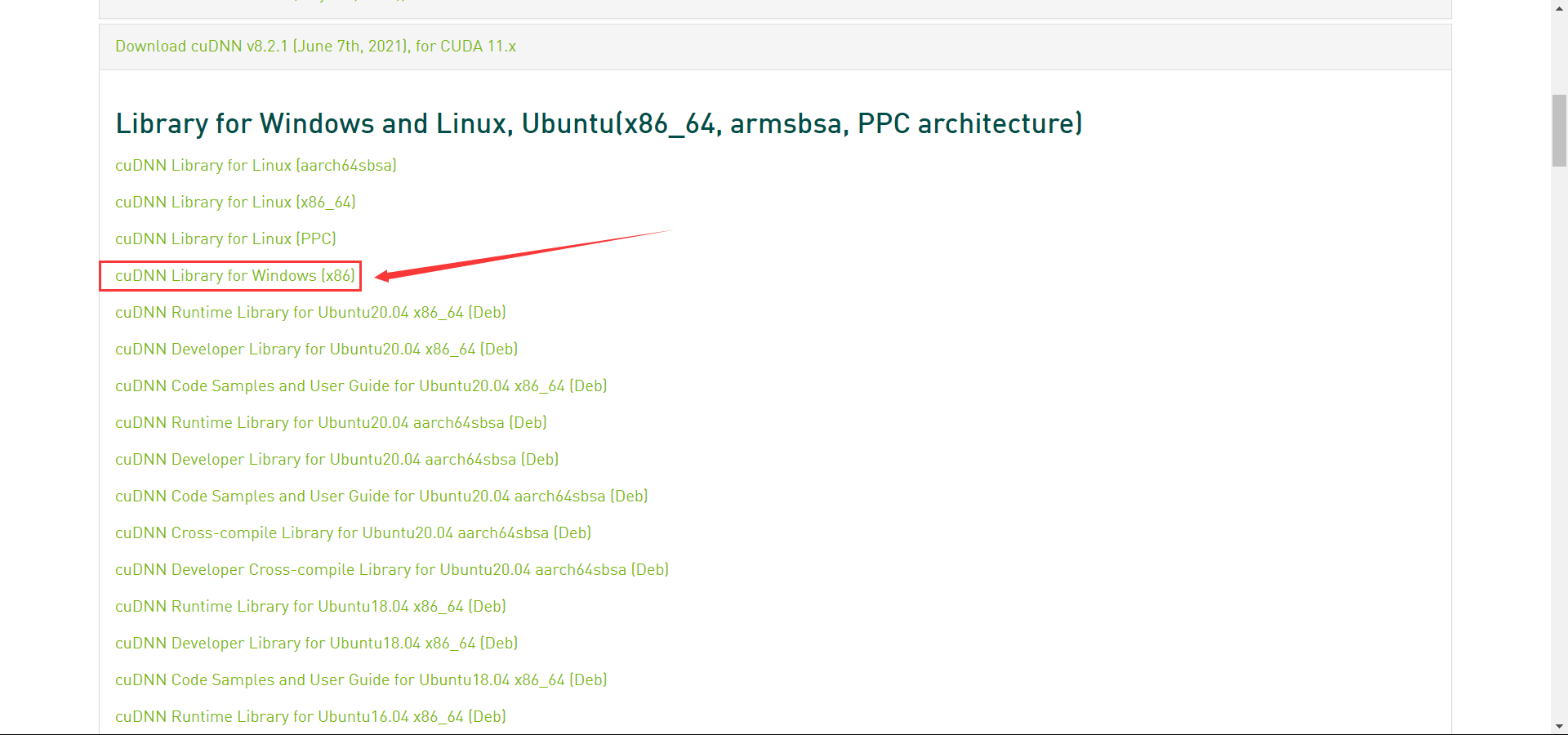The width and height of the screenshot is (1568, 735).
Task: Download Cross-compile Library for Ubuntu20.04 aarch64sbsa
Action: (x=353, y=533)
